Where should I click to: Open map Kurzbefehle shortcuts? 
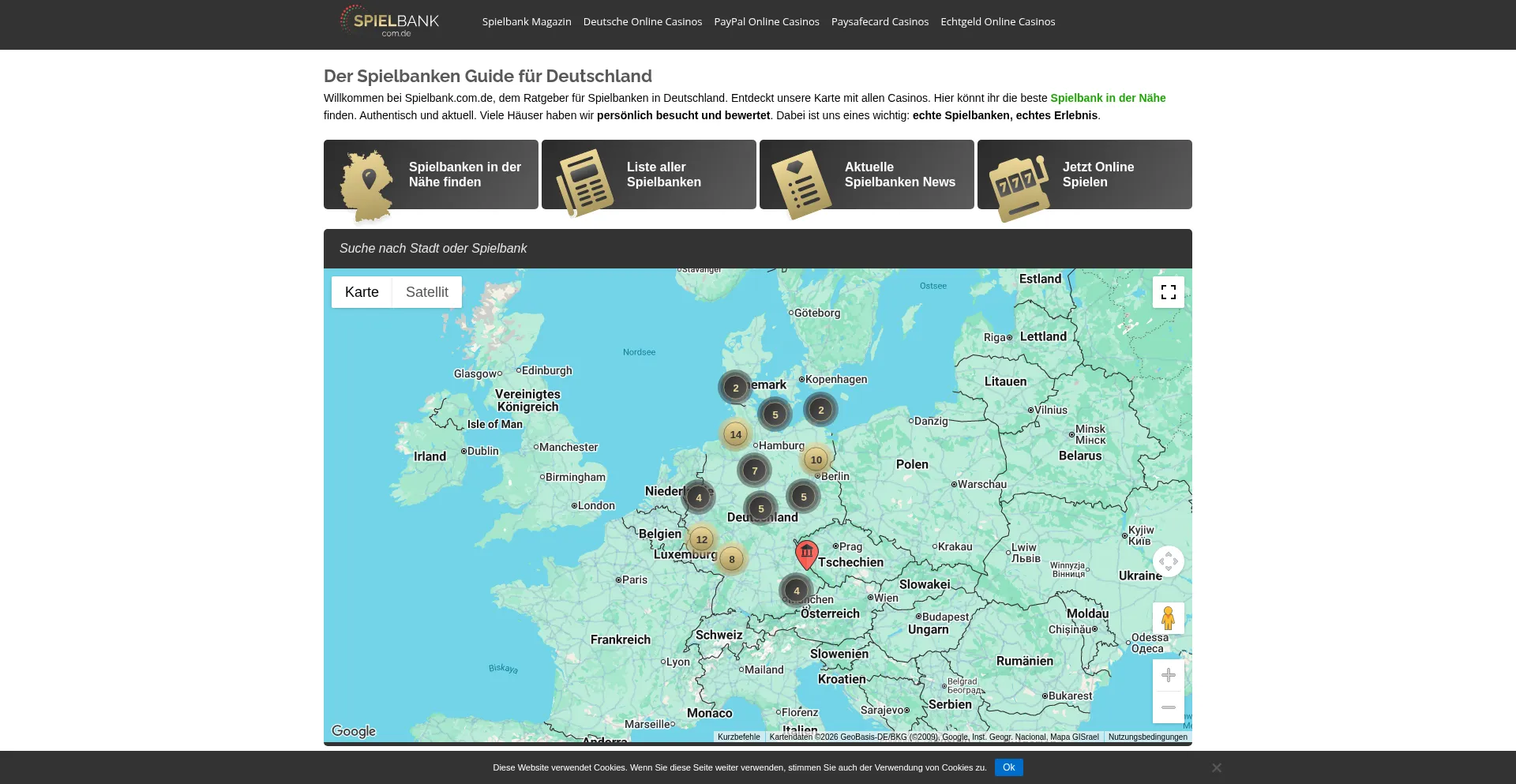[739, 737]
